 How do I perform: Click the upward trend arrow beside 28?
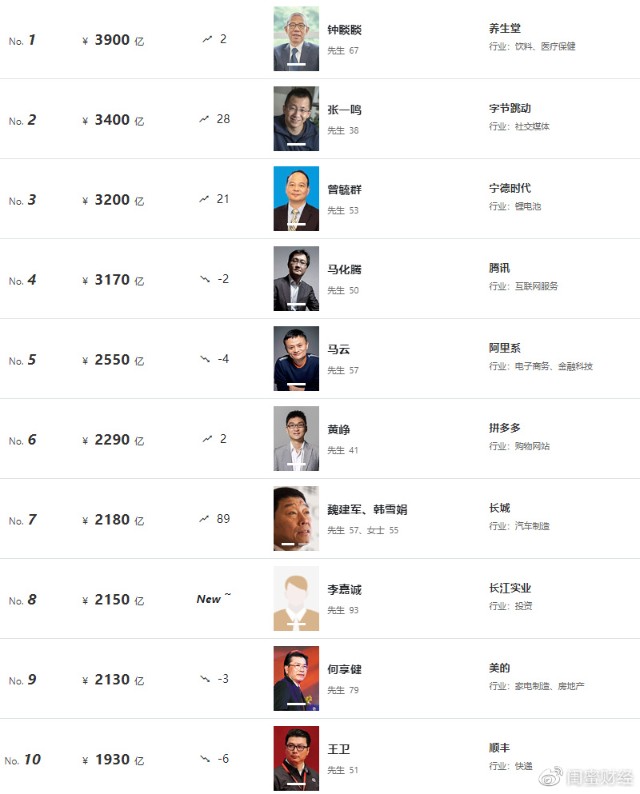[204, 119]
